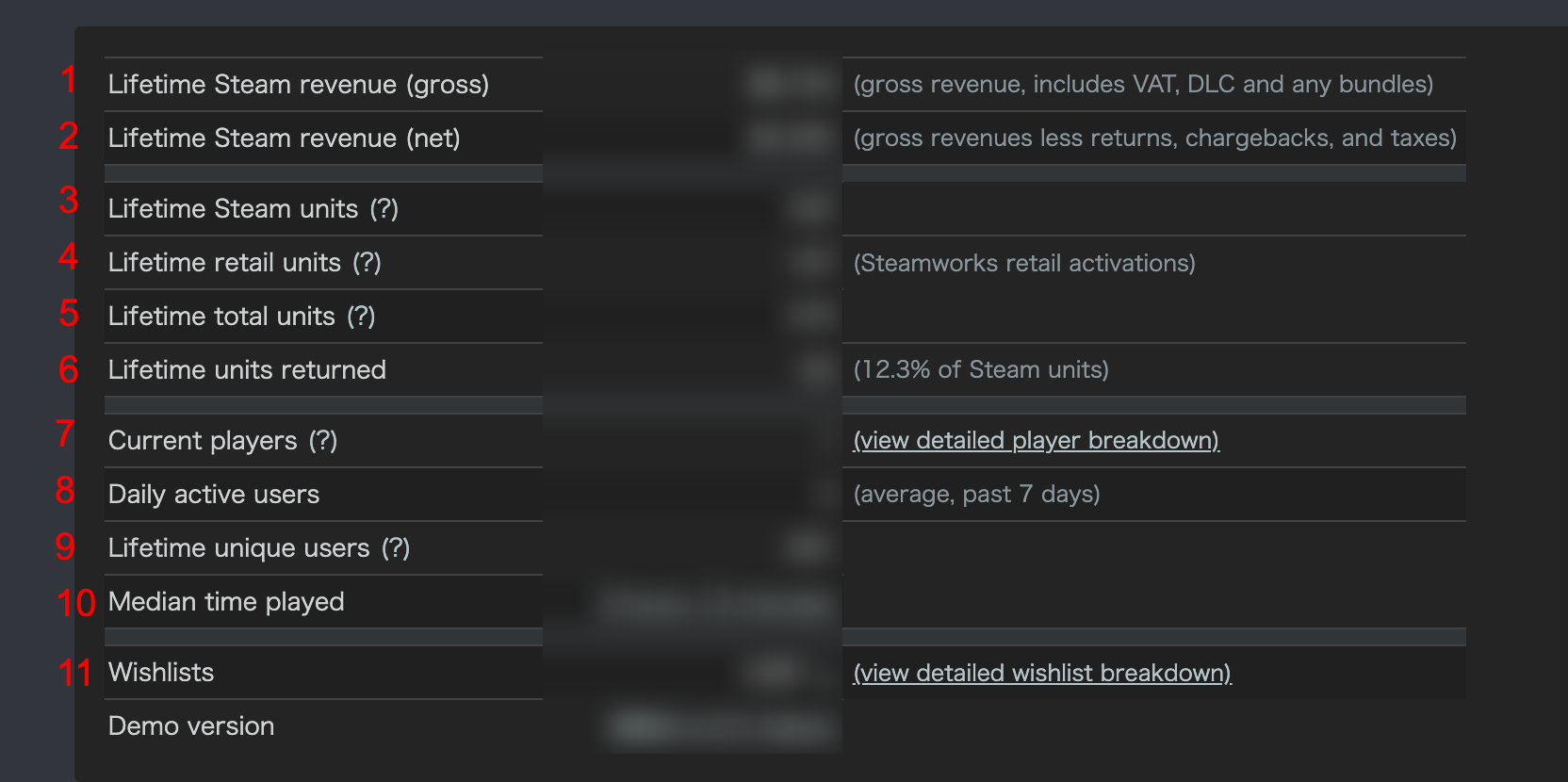Image resolution: width=1568 pixels, height=782 pixels.
Task: Click the Median time played row label
Action: pyautogui.click(x=226, y=602)
